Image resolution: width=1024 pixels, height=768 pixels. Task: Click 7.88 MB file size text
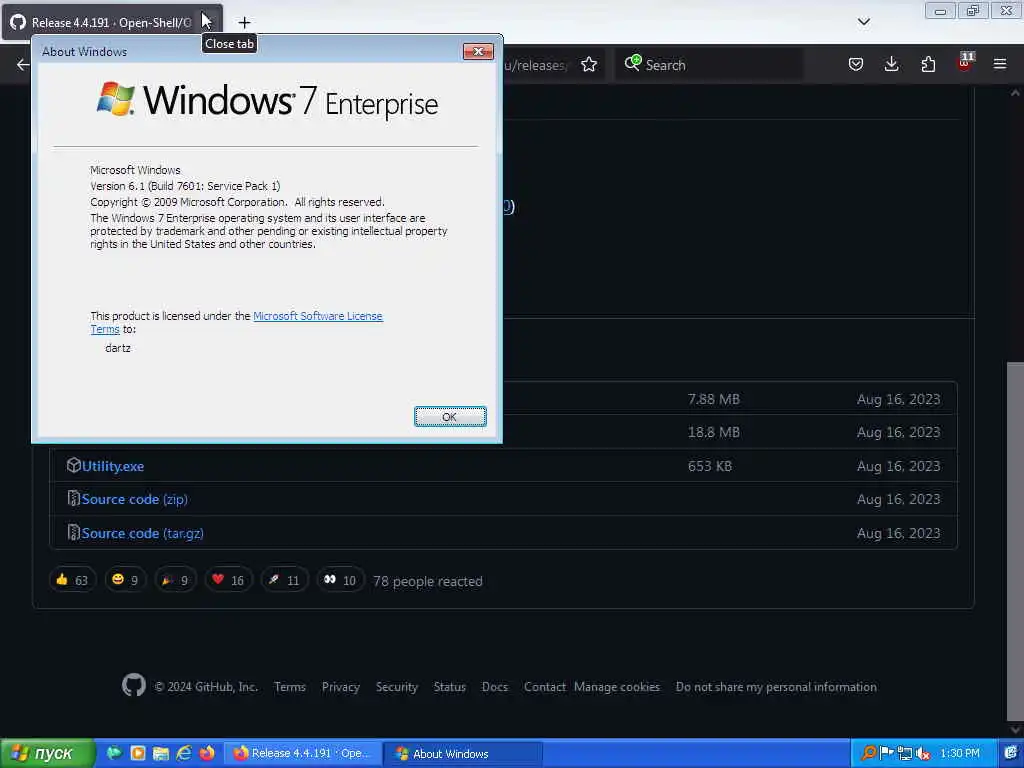714,399
